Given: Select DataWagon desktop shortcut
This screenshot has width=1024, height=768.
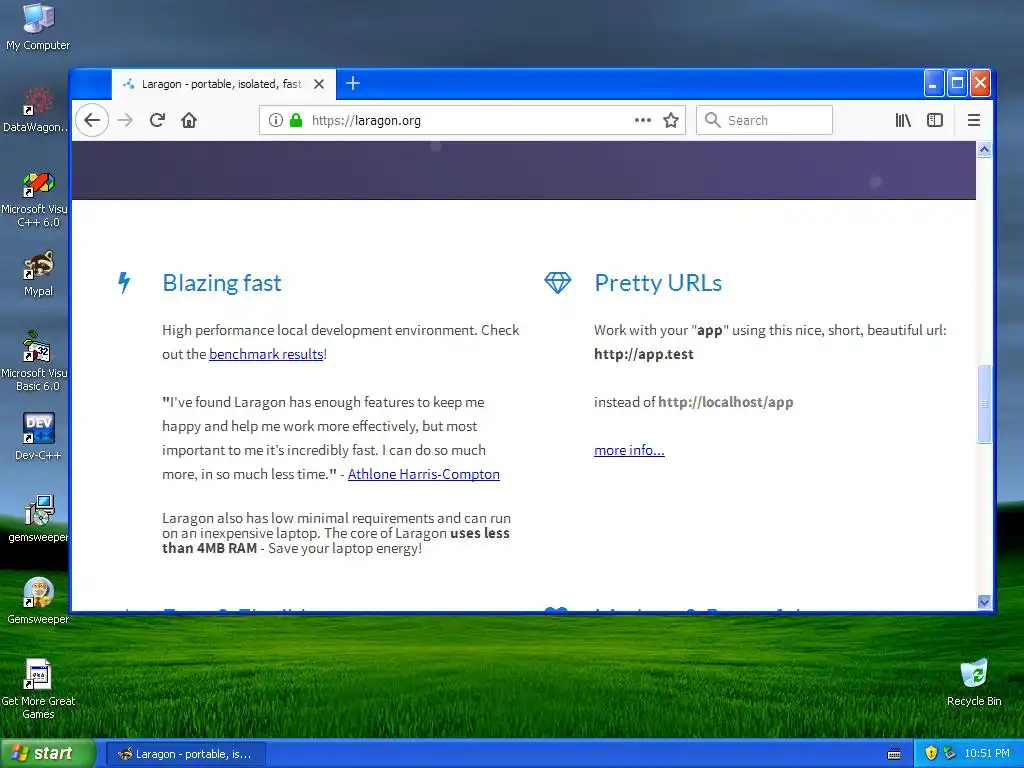Looking at the screenshot, I should click(x=36, y=110).
